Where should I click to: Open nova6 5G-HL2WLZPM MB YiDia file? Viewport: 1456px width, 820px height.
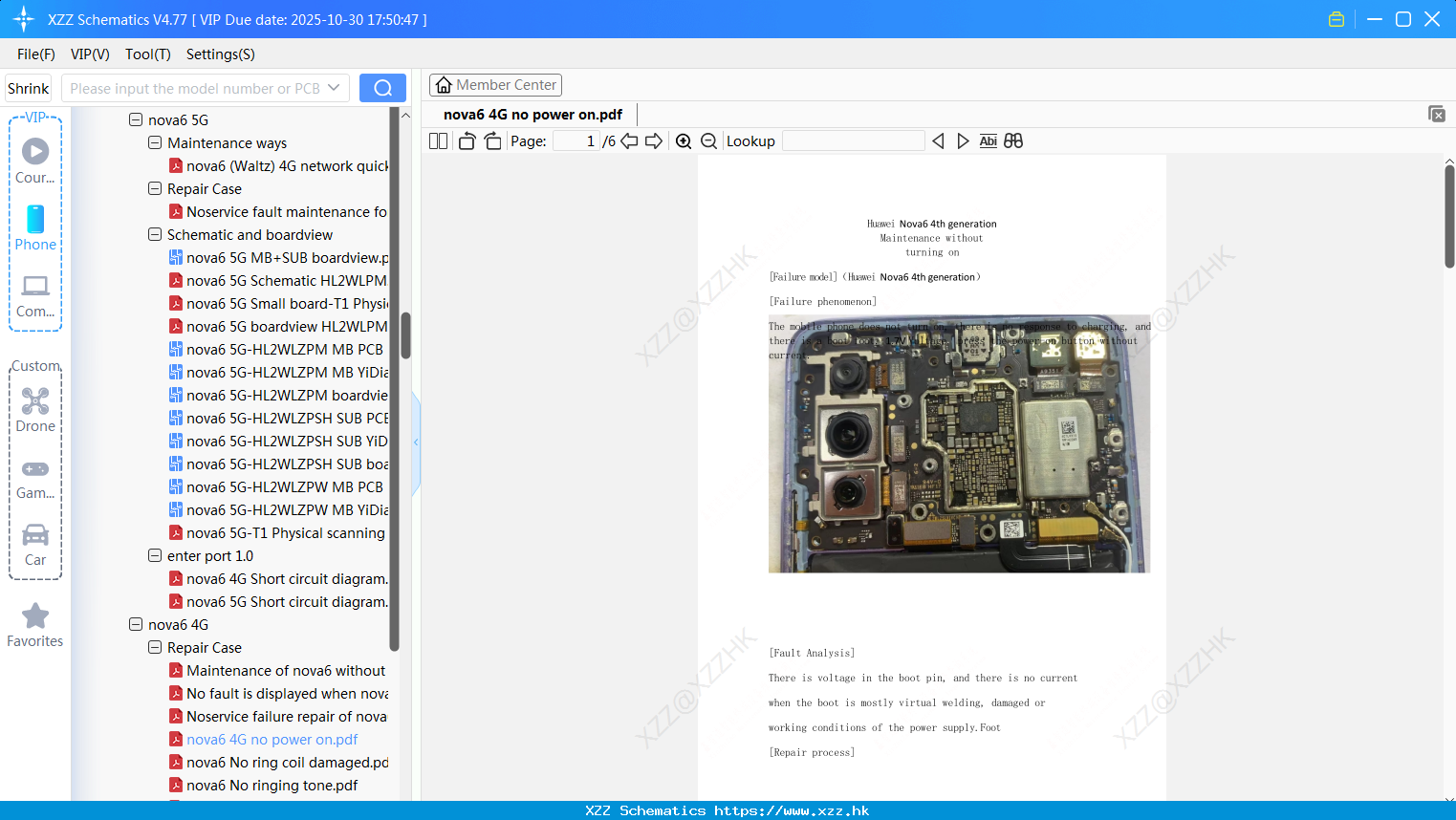[278, 373]
